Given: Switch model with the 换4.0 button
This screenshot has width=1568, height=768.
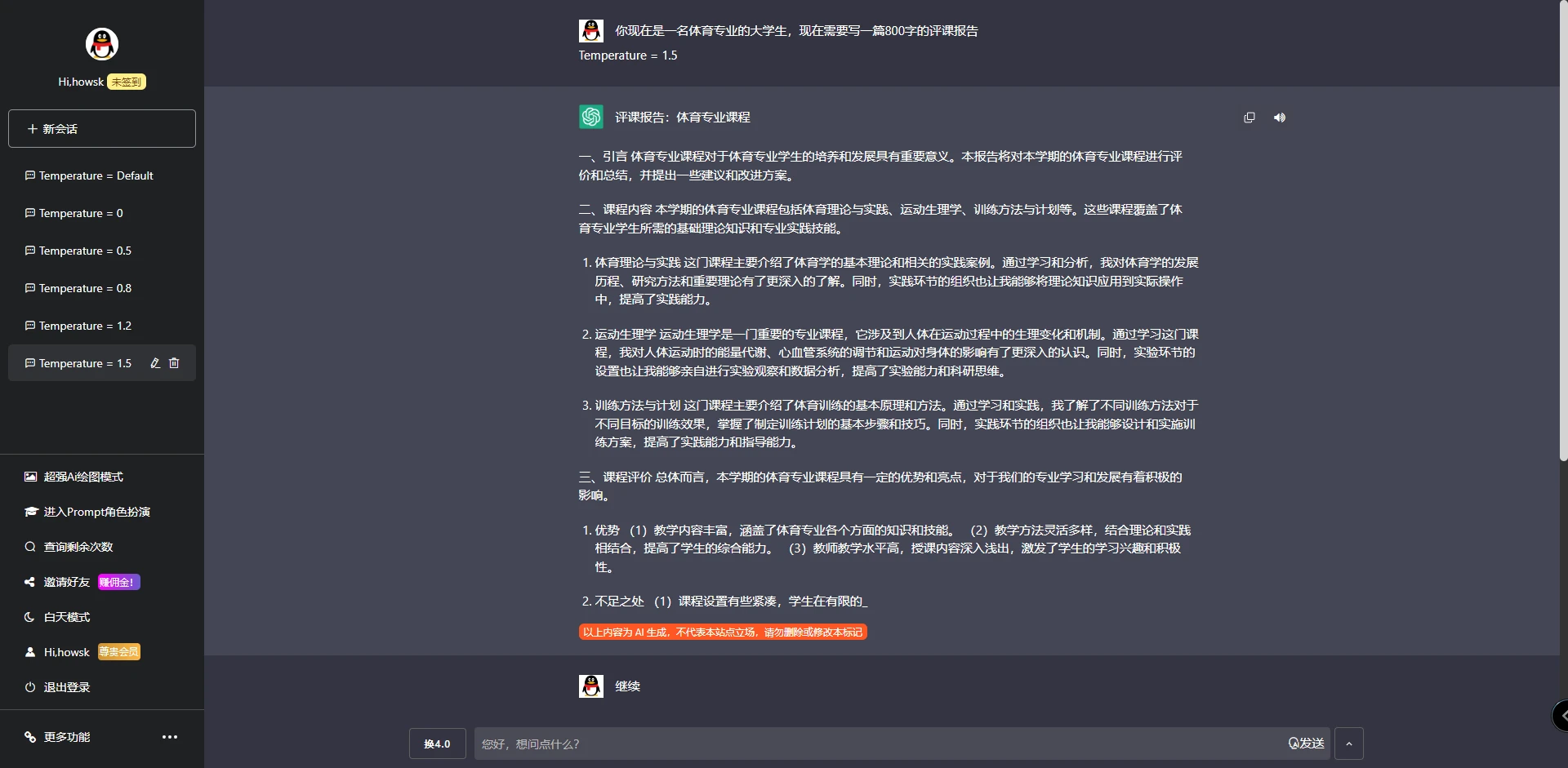Looking at the screenshot, I should [438, 744].
